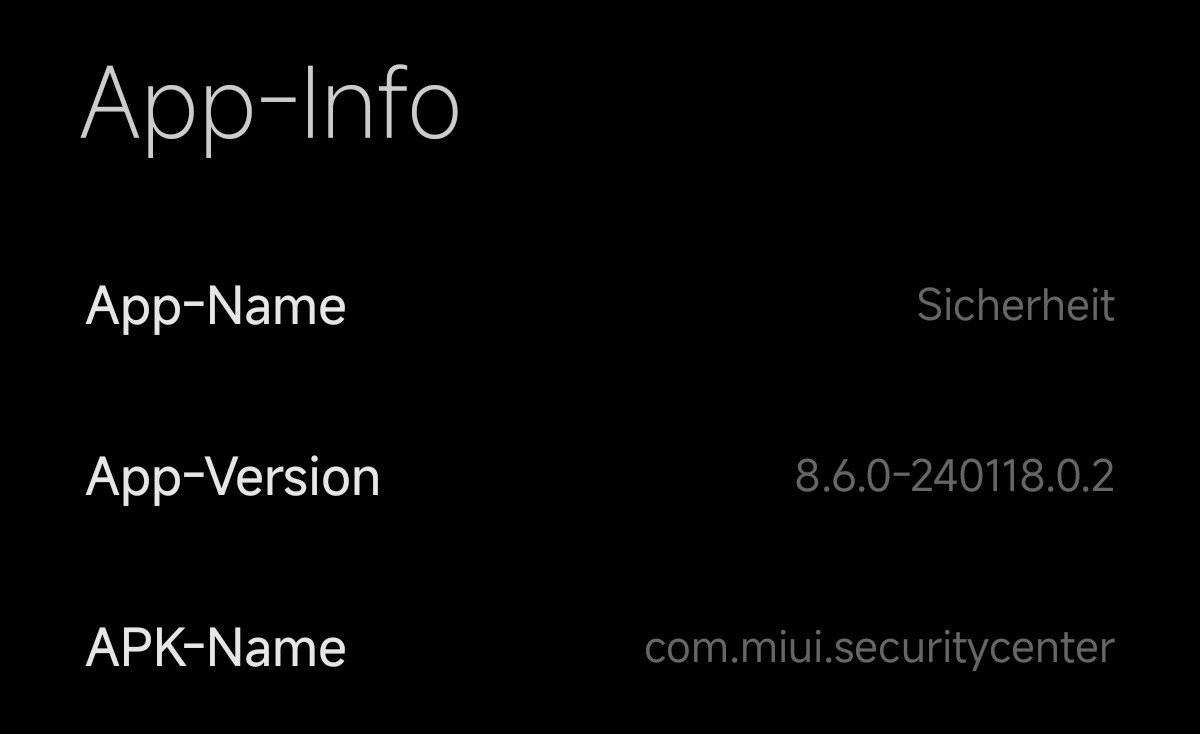Tap the value next to App-Name

tap(1015, 306)
